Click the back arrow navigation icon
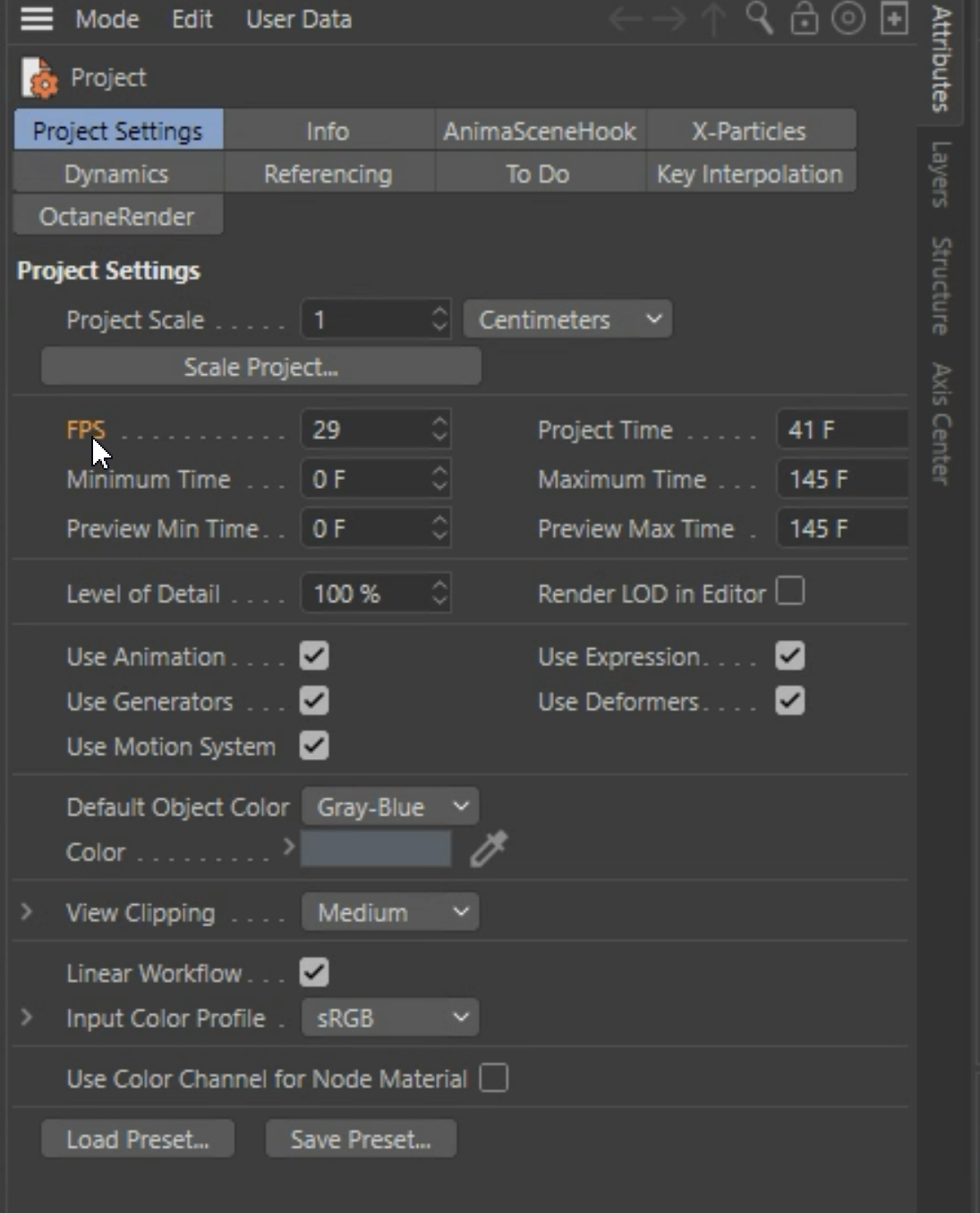980x1213 pixels. 626,19
